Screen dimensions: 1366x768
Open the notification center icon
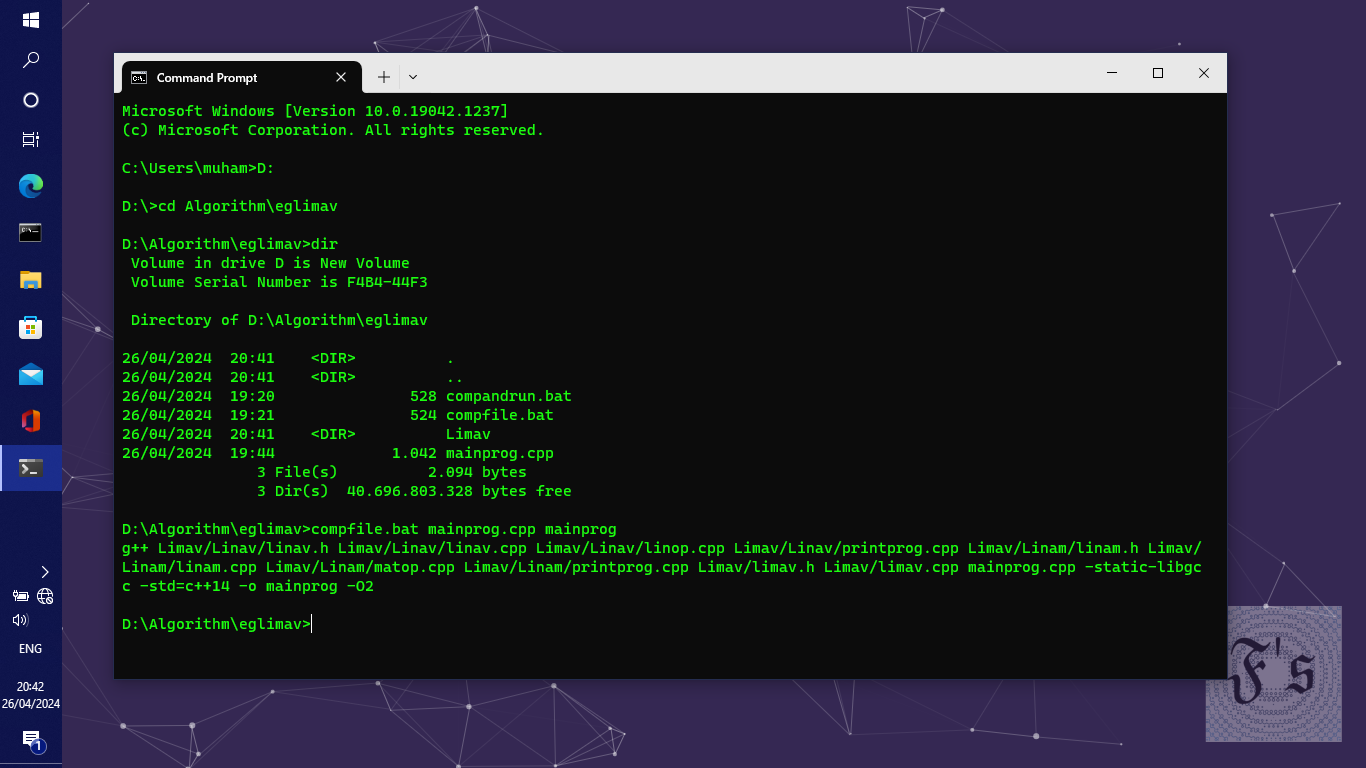click(x=31, y=740)
